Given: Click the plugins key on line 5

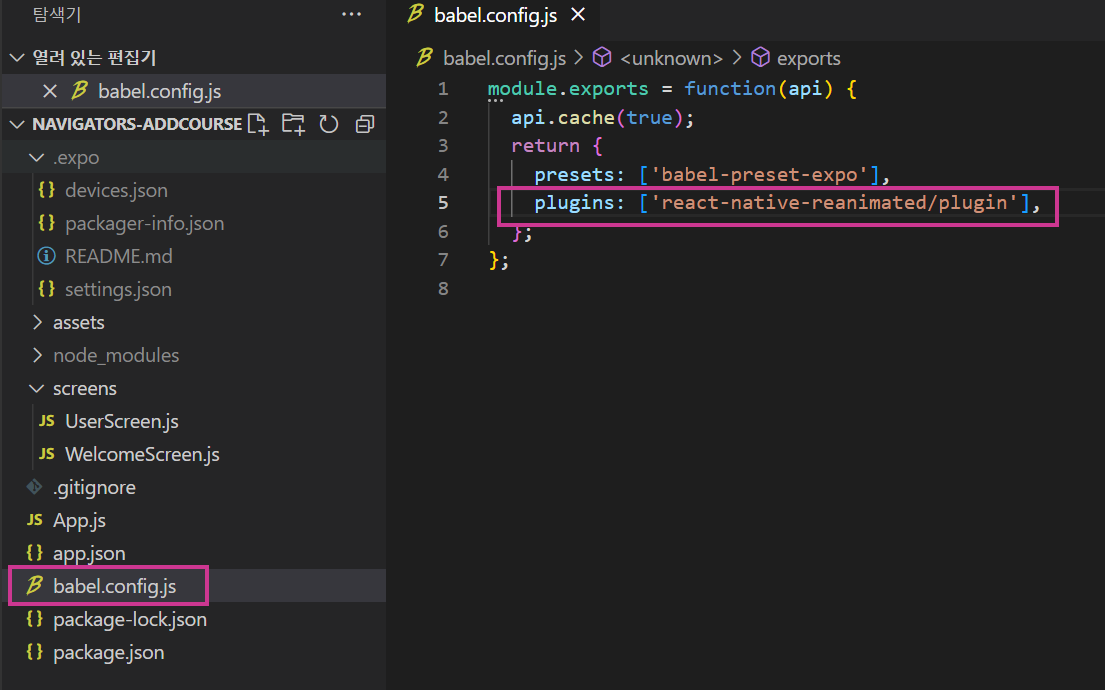Looking at the screenshot, I should click(x=574, y=203).
